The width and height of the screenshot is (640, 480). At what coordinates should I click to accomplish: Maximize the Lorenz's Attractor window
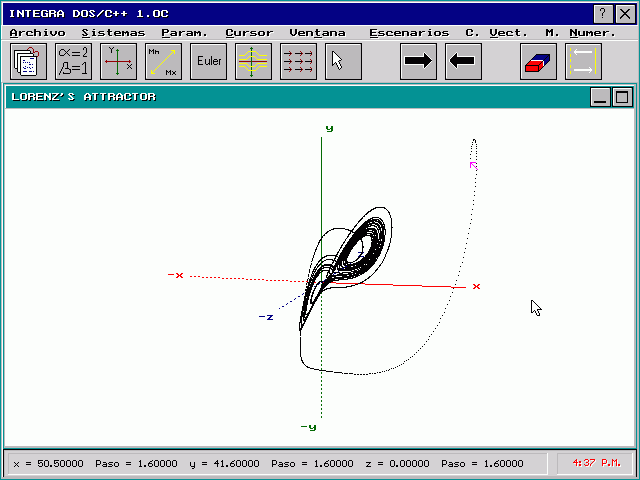(622, 97)
